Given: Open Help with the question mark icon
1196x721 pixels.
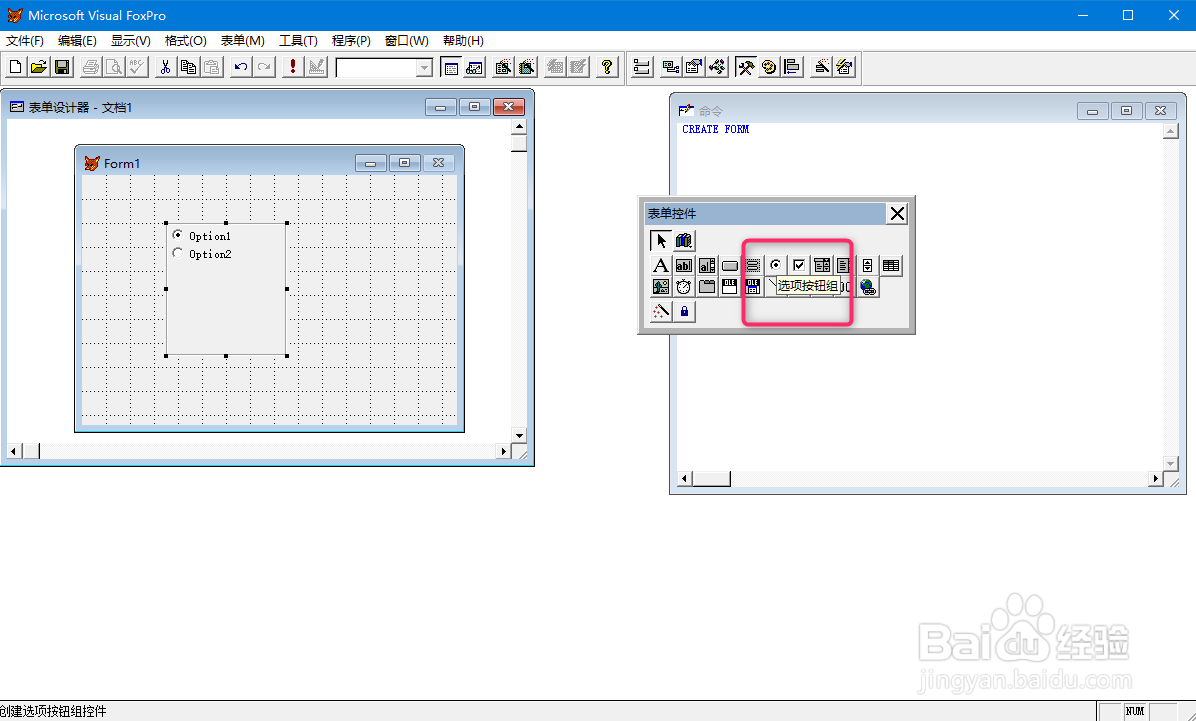Looking at the screenshot, I should click(607, 67).
